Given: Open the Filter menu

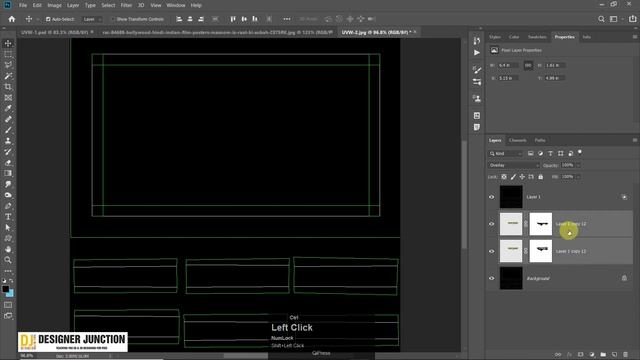Looking at the screenshot, I should click(x=126, y=5).
